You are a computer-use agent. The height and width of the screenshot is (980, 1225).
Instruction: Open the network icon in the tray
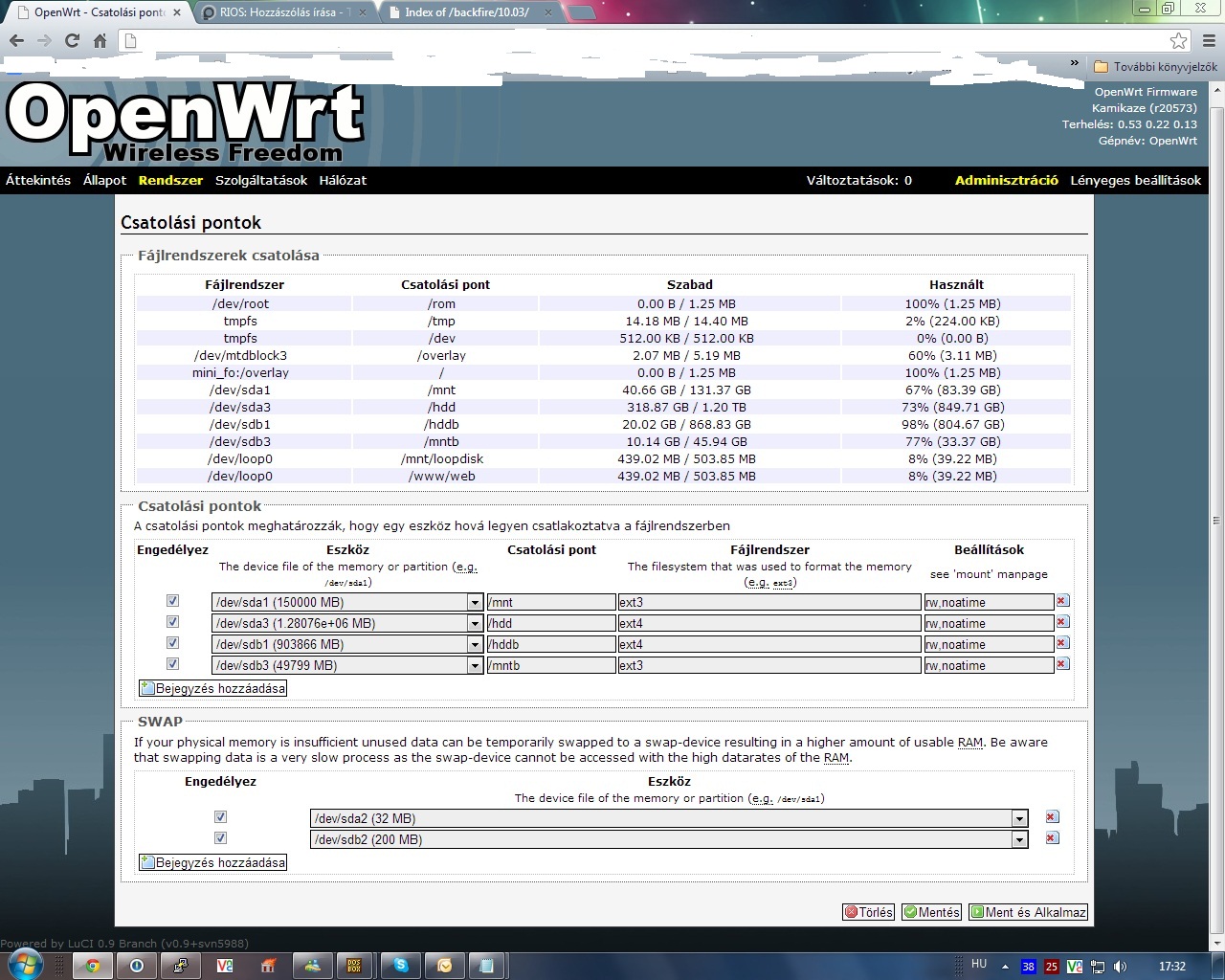[x=1098, y=967]
